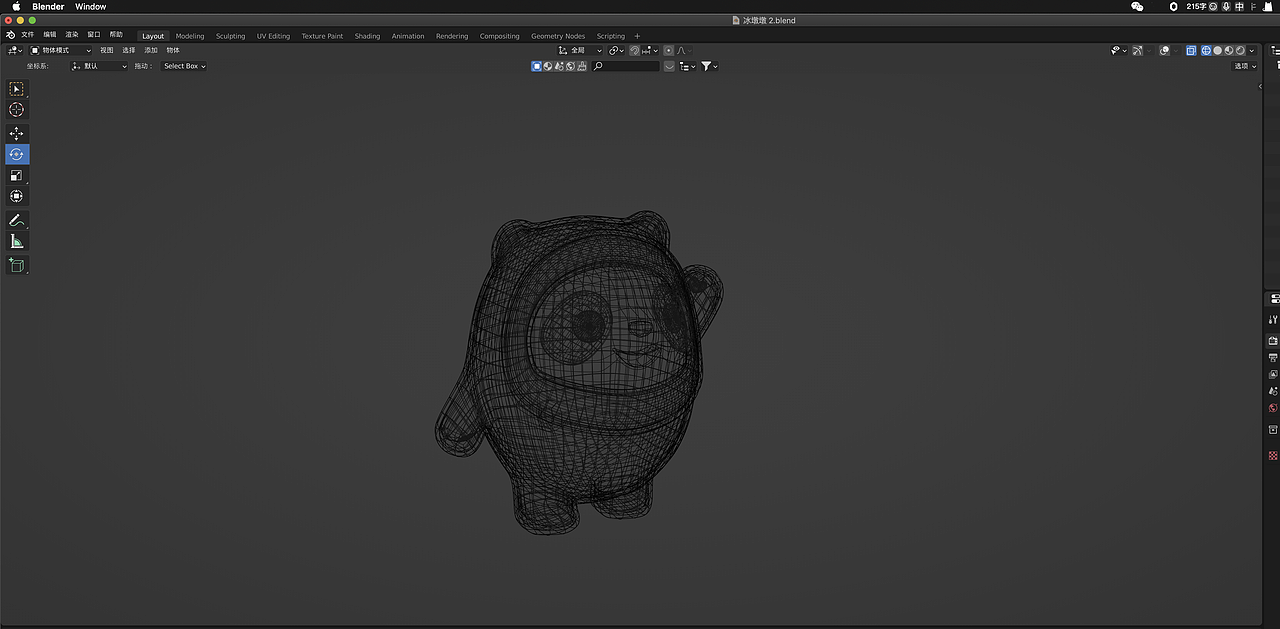
Task: Expand the Select Box drag dropdown
Action: point(182,66)
